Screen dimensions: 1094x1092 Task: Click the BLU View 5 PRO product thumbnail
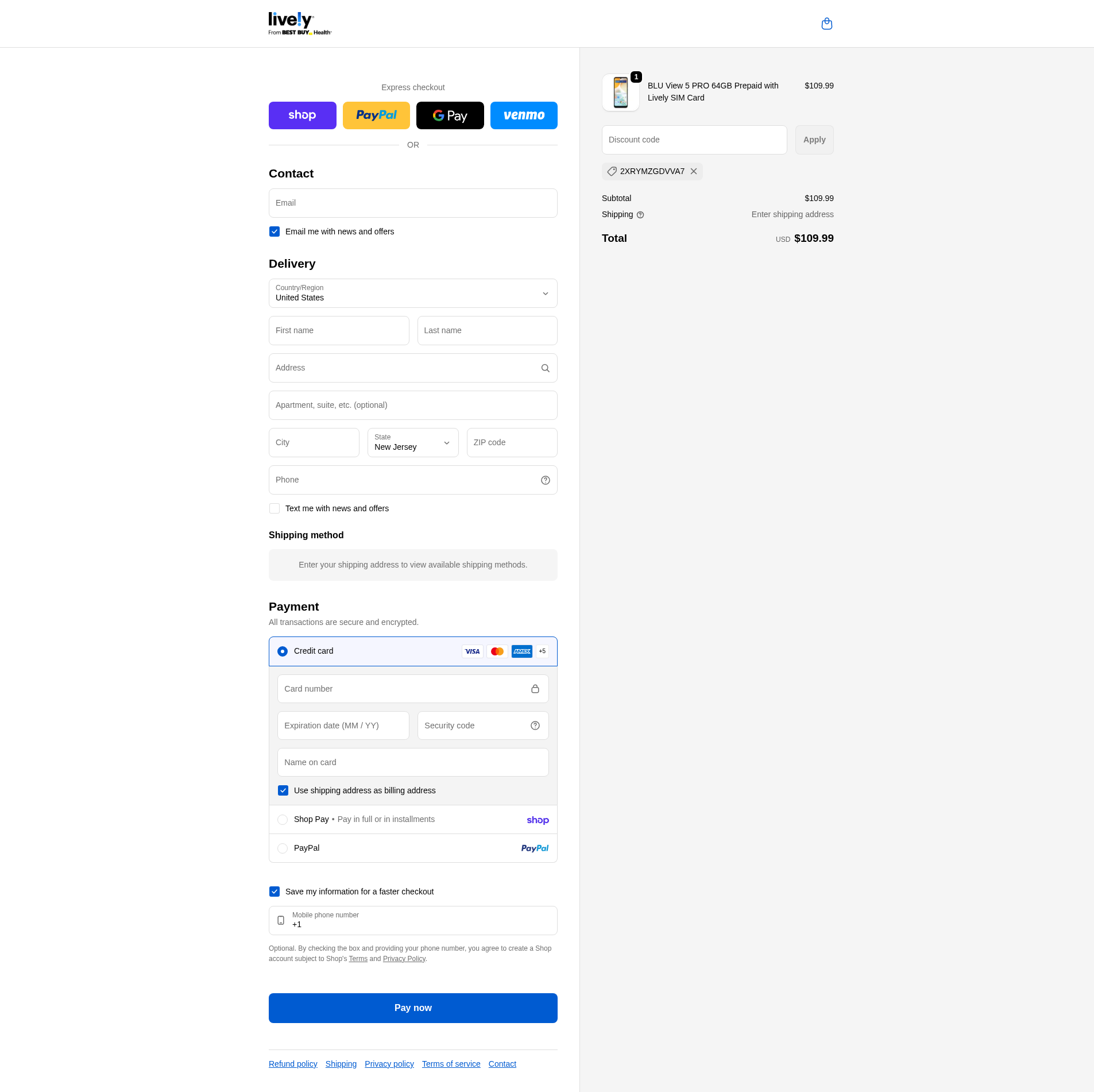(620, 92)
